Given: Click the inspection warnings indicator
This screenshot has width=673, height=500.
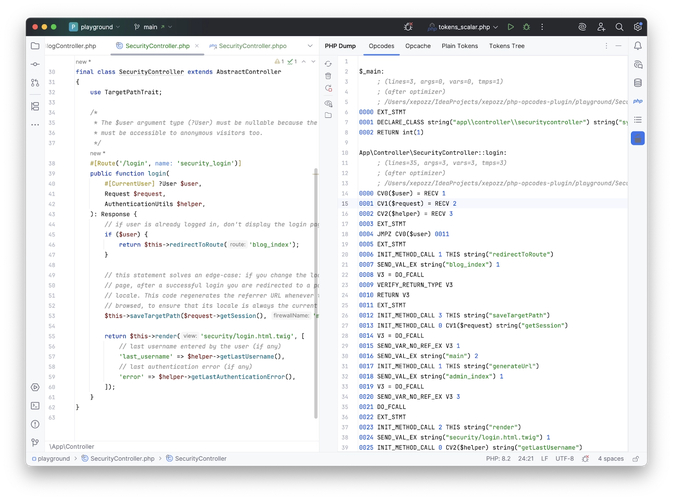Looking at the screenshot, I should pyautogui.click(x=286, y=61).
